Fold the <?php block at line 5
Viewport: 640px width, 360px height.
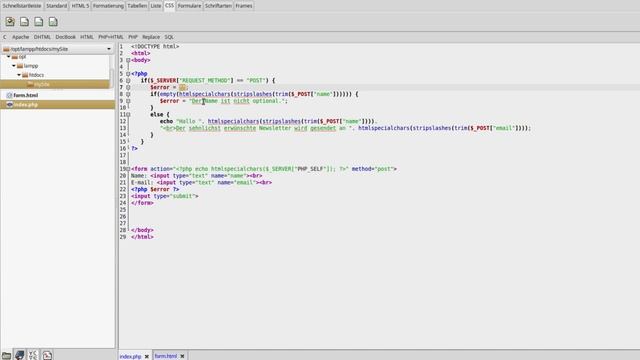pos(128,74)
